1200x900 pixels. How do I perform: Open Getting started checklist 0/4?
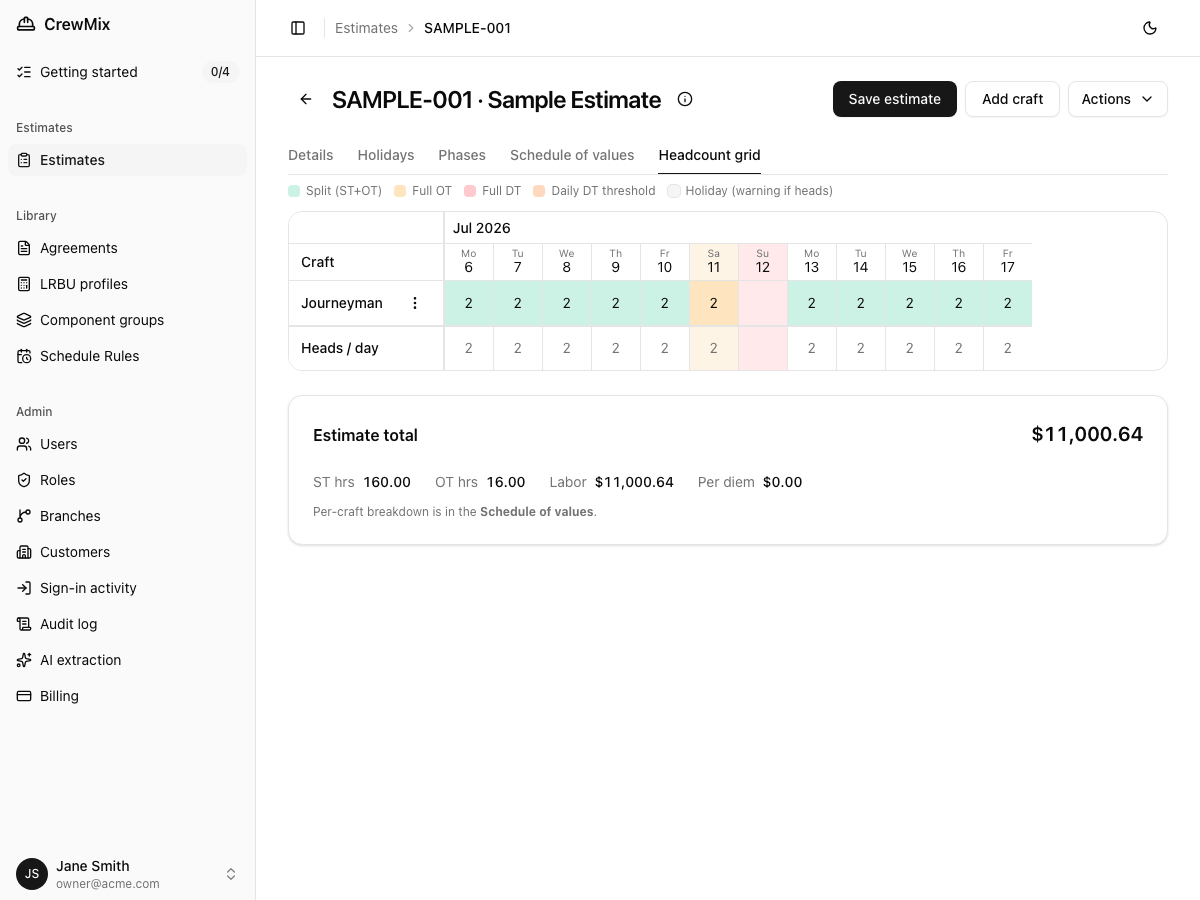(127, 72)
